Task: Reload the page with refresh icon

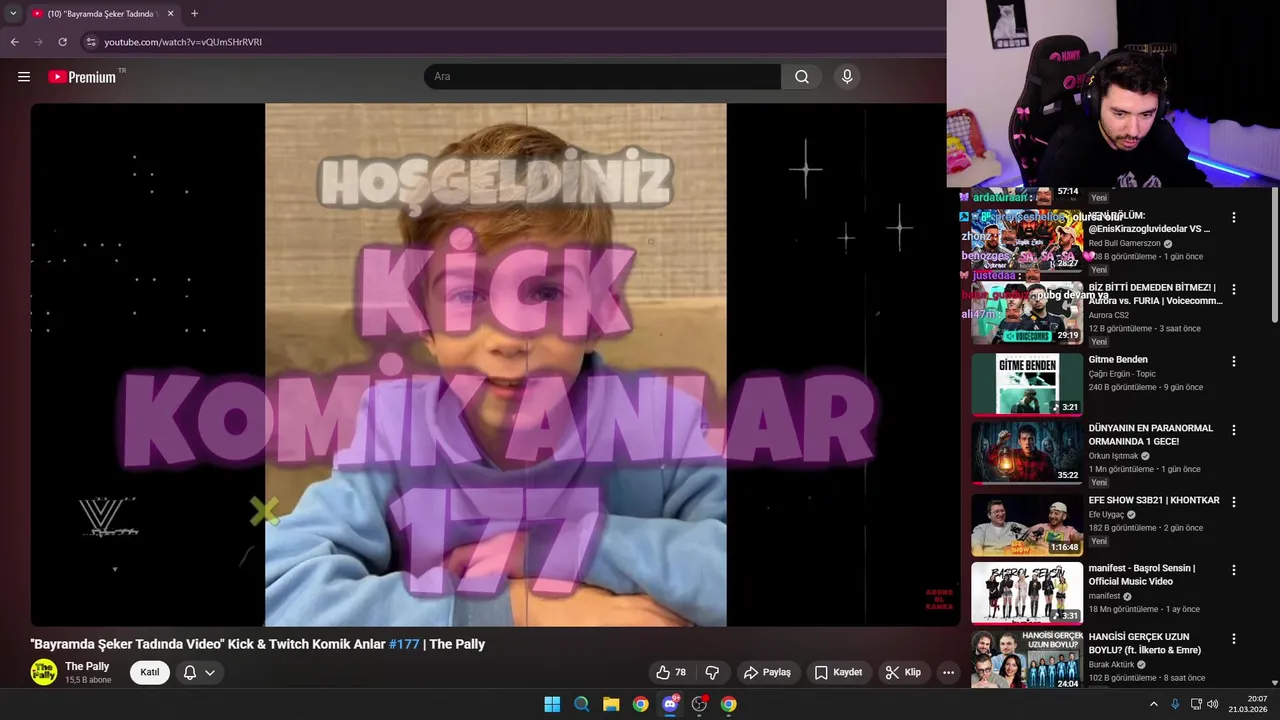Action: 62,42
